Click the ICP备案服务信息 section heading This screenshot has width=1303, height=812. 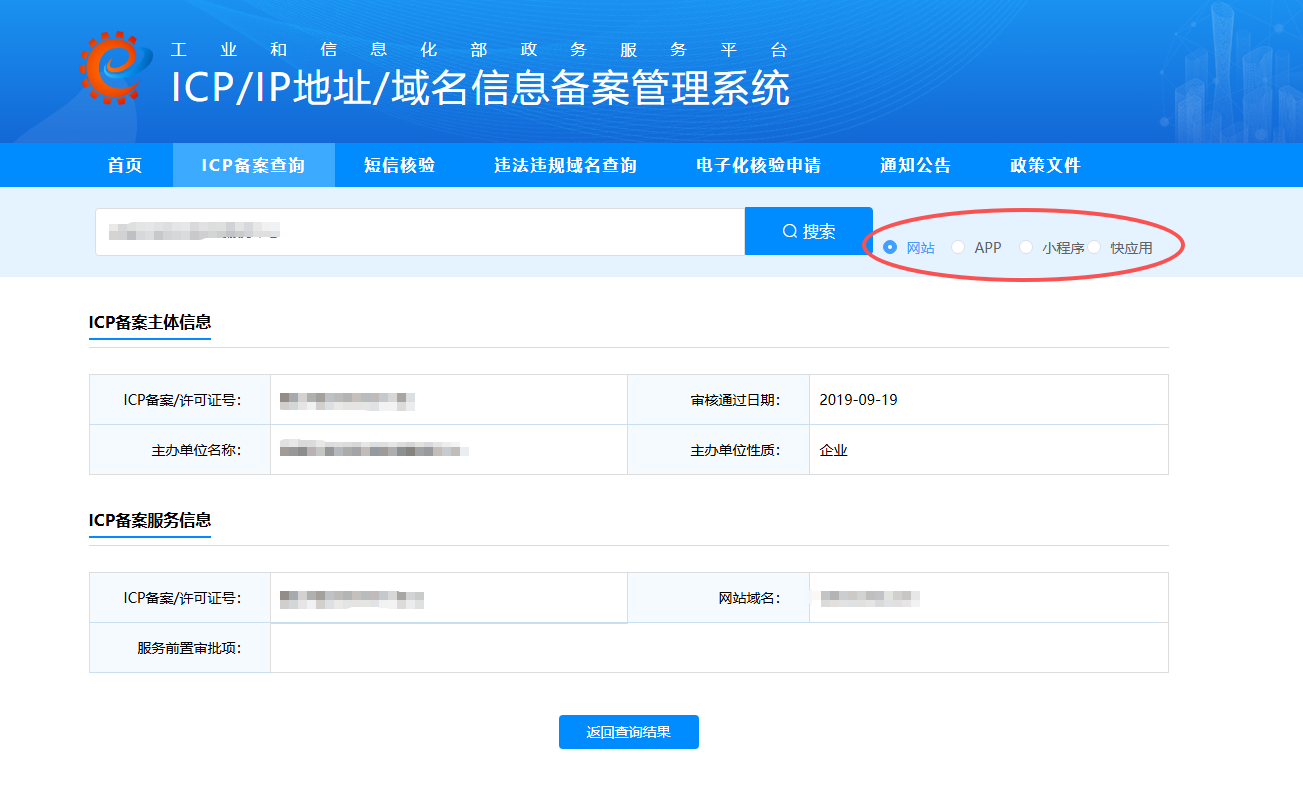click(150, 520)
